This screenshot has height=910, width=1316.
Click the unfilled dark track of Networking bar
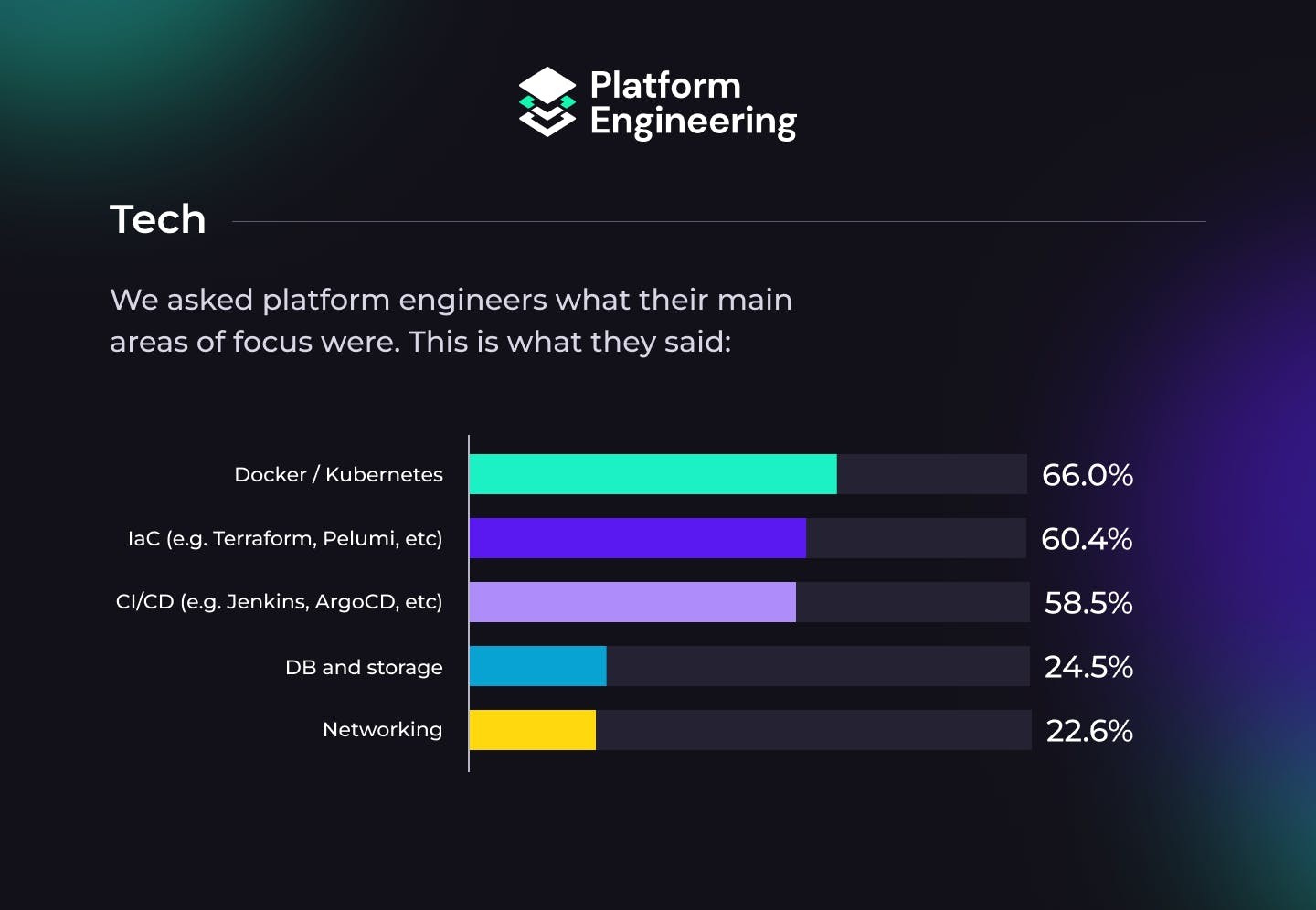813,730
